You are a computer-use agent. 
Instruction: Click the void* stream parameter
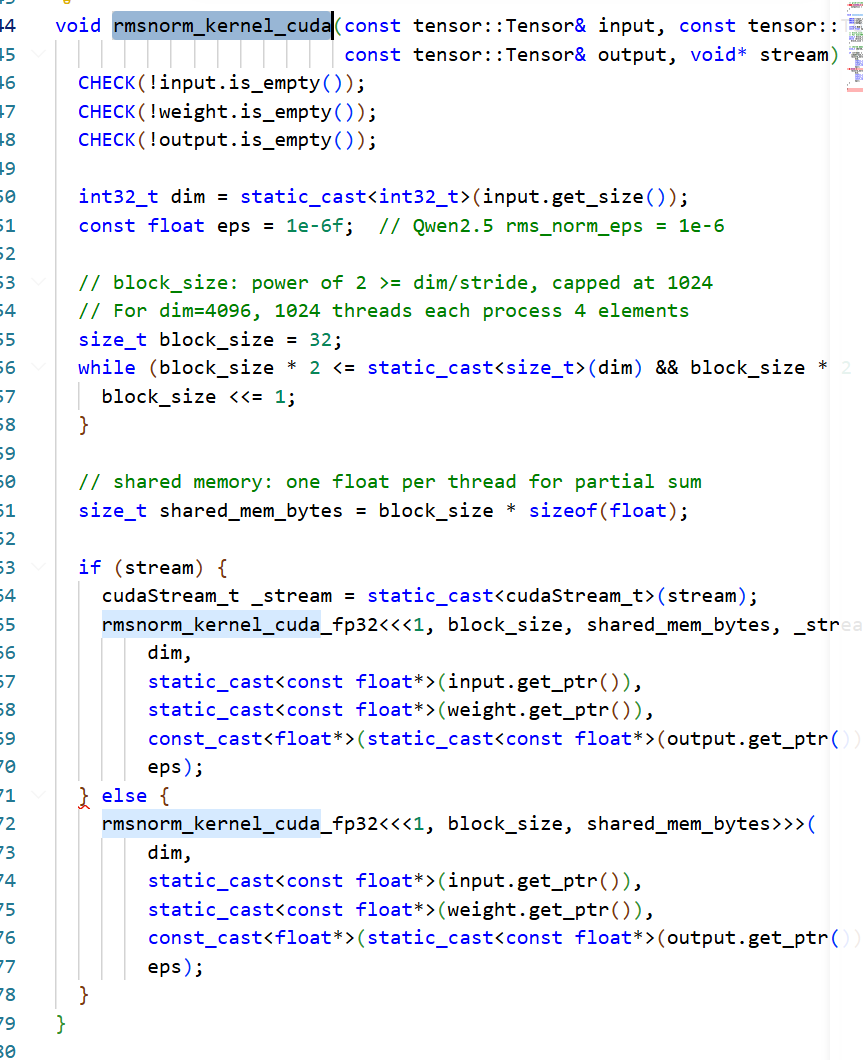point(759,55)
